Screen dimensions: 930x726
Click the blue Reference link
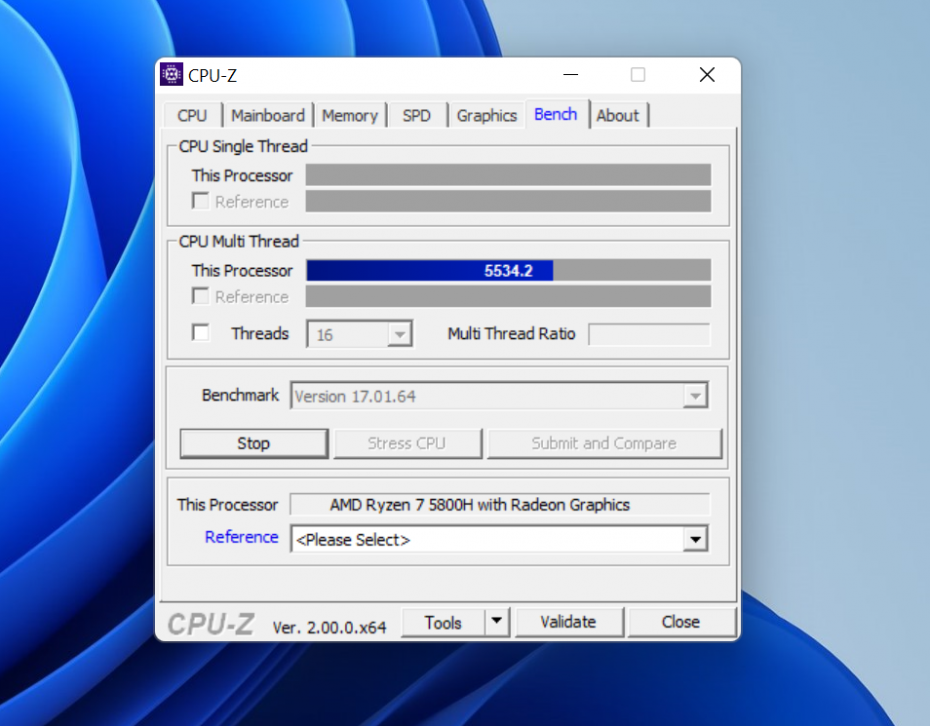(241, 537)
